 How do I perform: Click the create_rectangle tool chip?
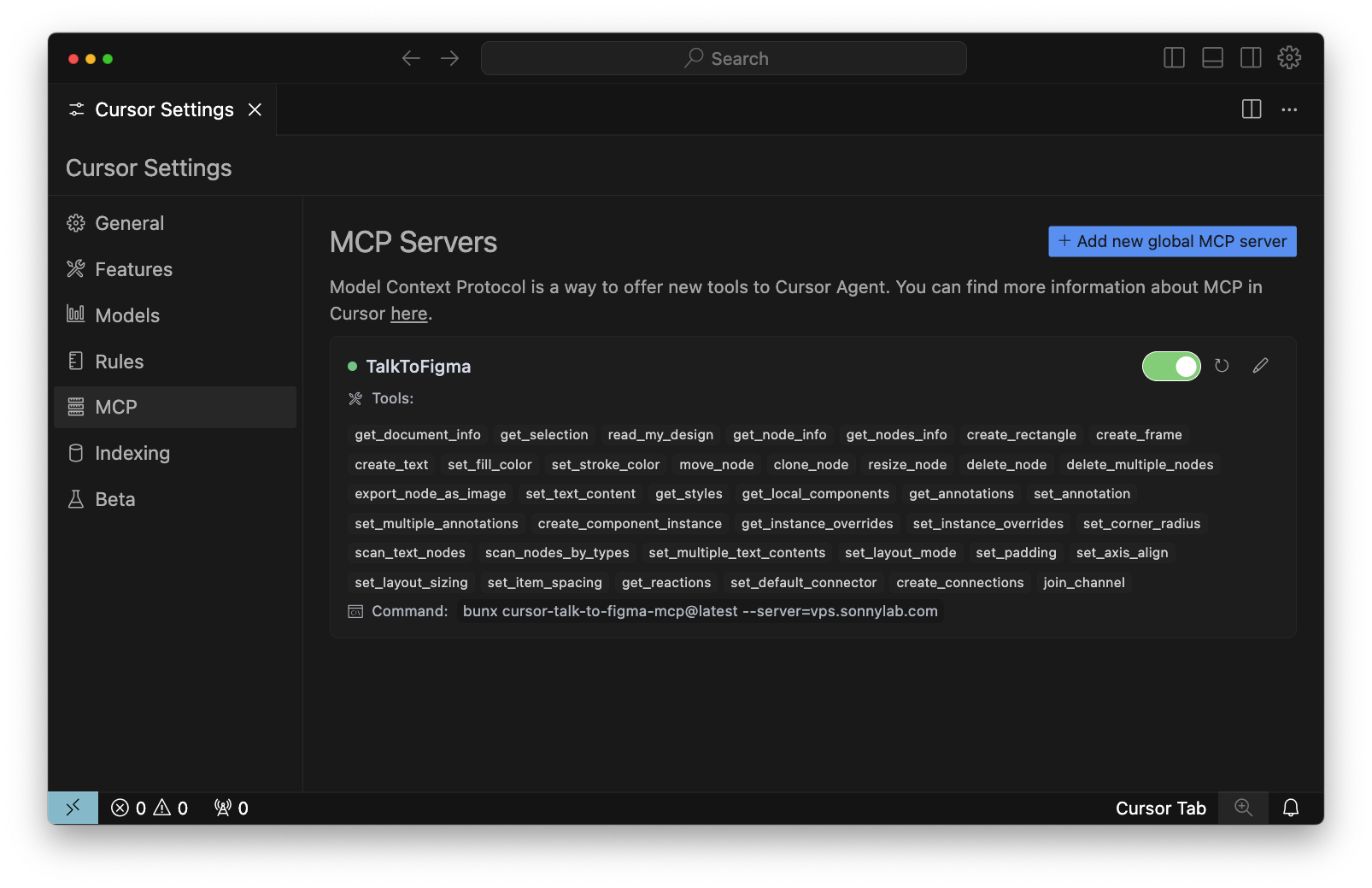1021,435
